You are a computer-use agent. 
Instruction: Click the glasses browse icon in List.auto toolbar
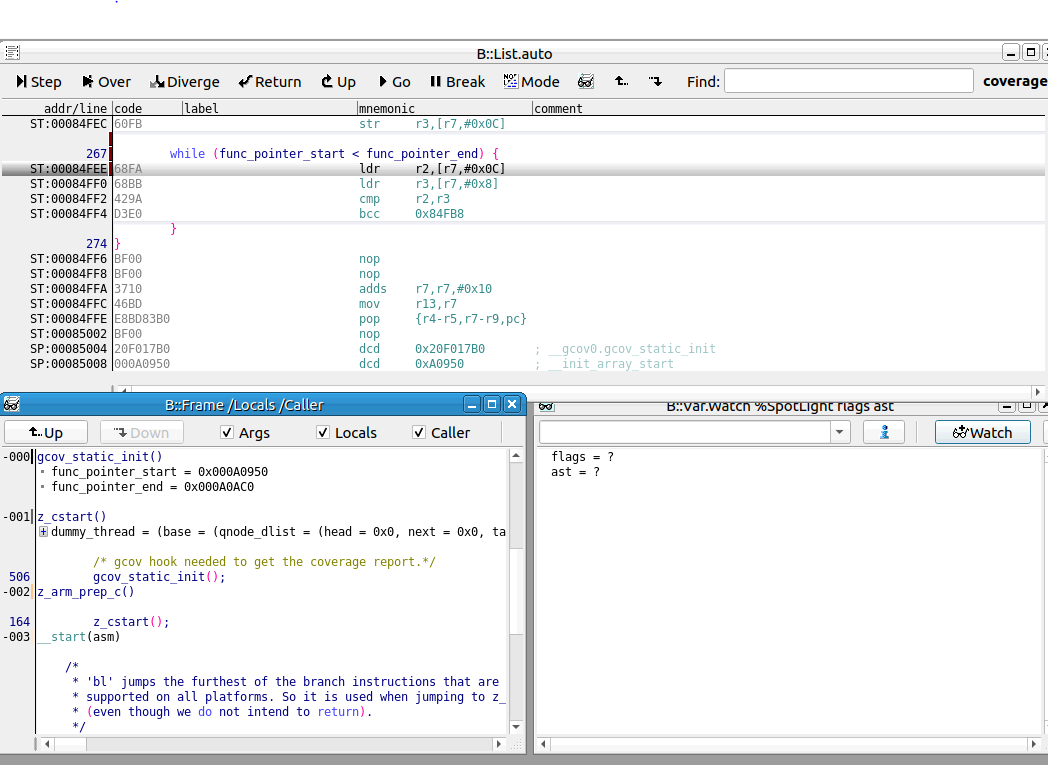pos(586,81)
